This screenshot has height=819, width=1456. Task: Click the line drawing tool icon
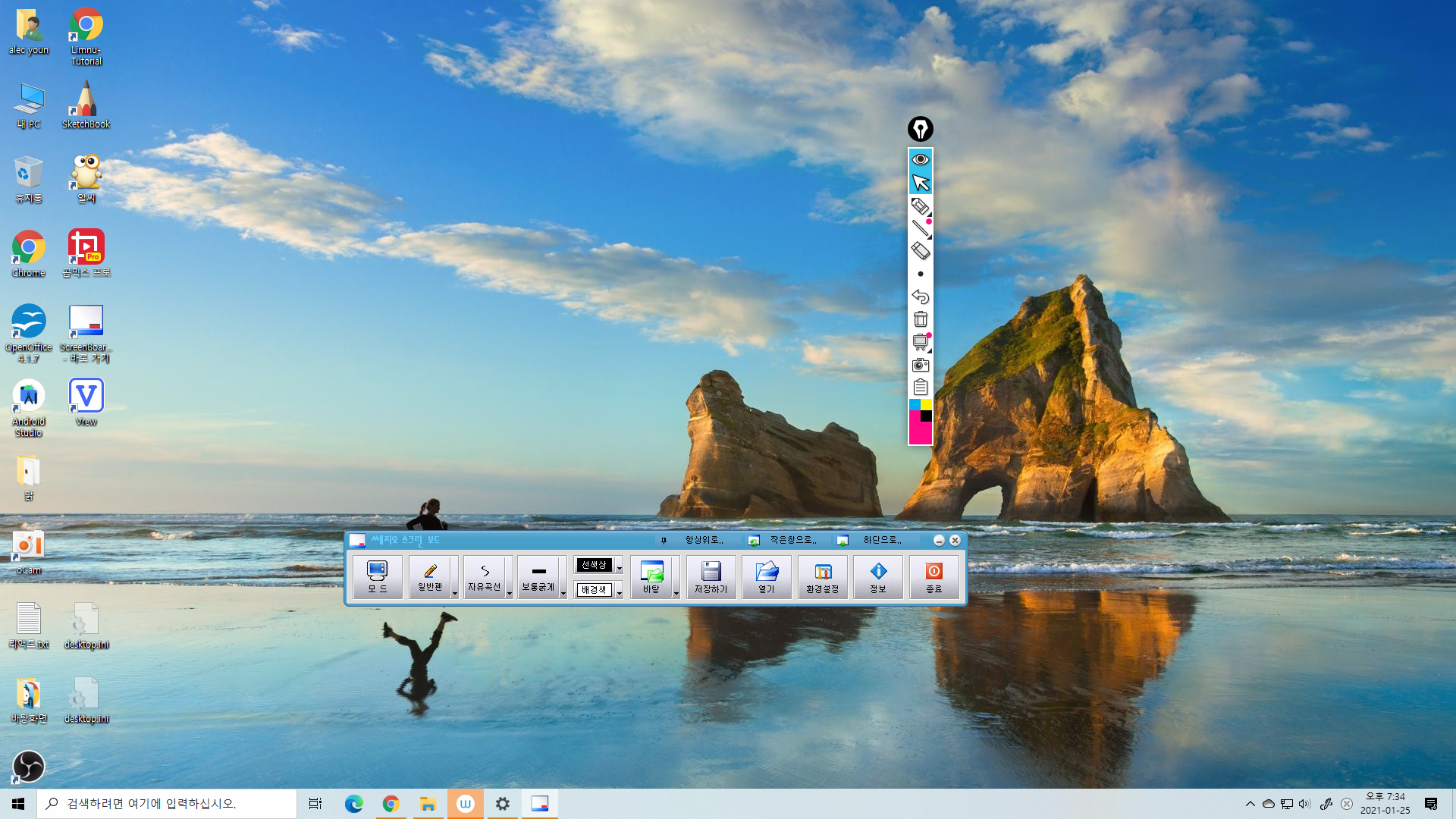920,228
